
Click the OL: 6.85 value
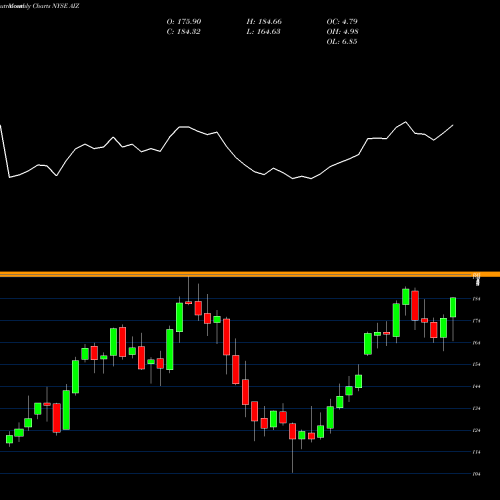[x=342, y=42]
